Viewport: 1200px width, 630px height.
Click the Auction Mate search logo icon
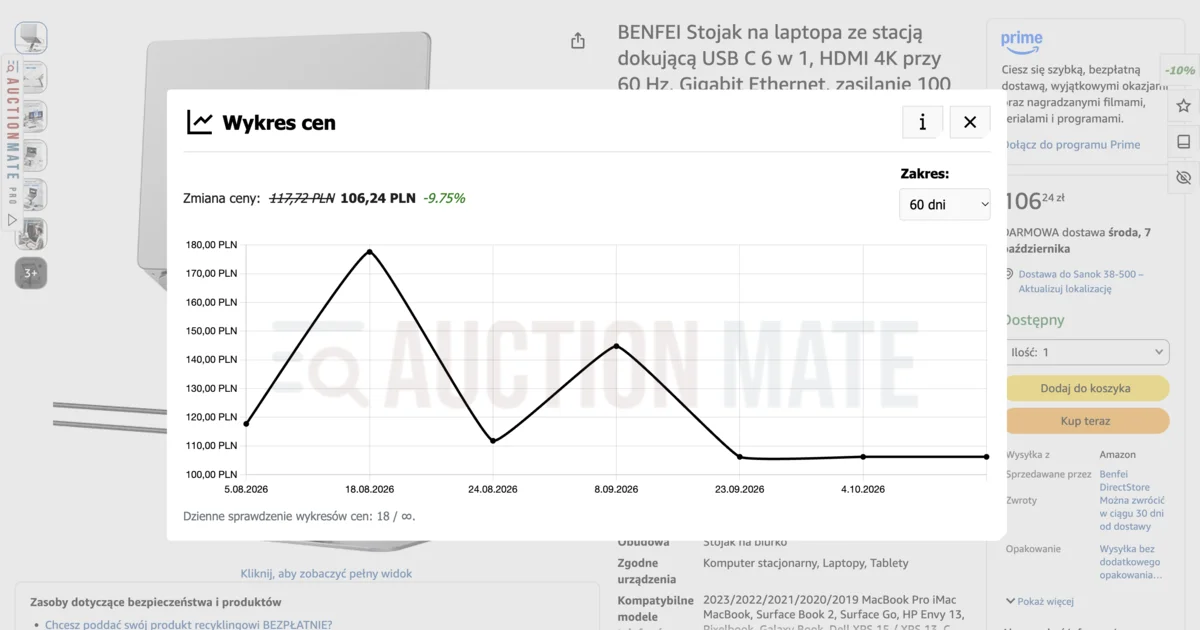12,66
